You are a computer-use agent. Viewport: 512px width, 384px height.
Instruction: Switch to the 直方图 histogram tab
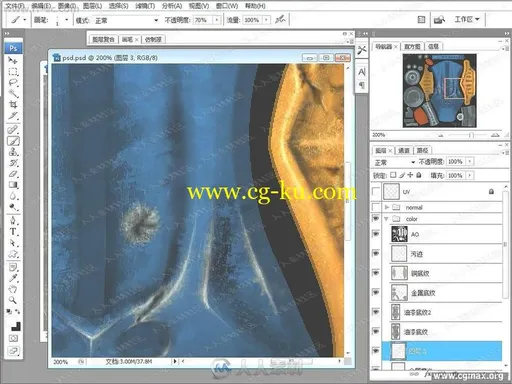[x=412, y=47]
